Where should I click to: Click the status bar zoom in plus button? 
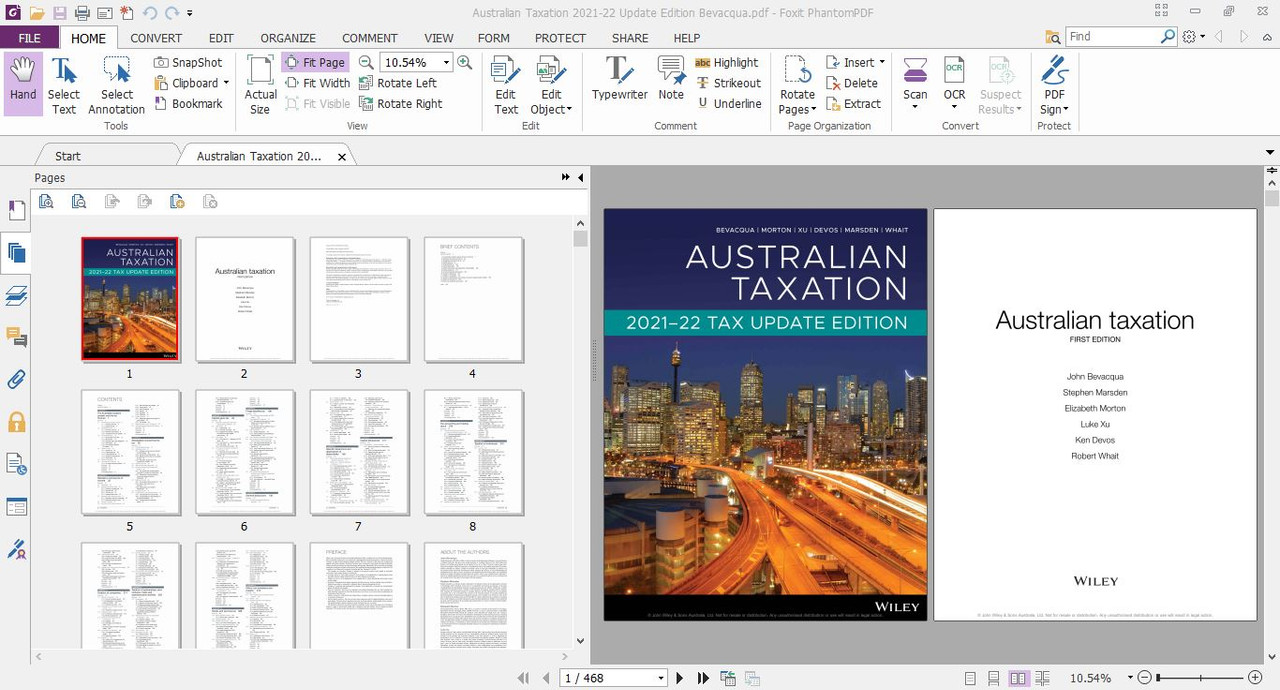click(x=1255, y=678)
